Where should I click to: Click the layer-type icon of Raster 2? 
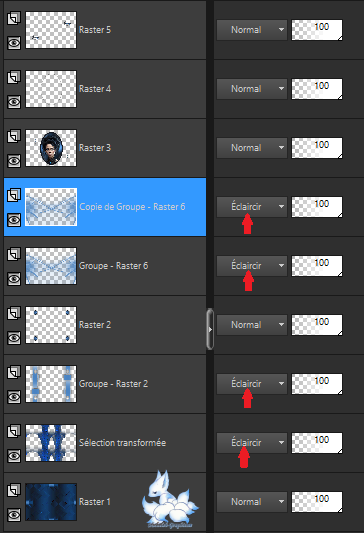pyautogui.click(x=14, y=313)
